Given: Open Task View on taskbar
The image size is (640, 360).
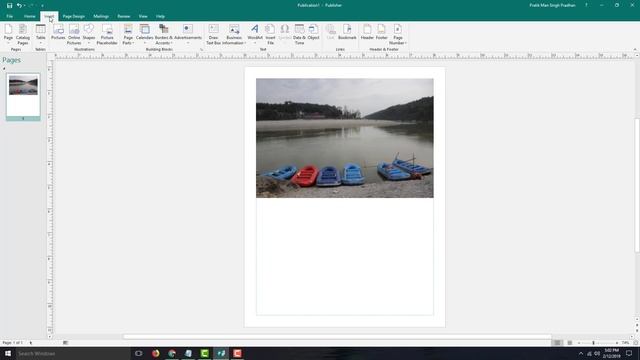Looking at the screenshot, I should pyautogui.click(x=139, y=353).
